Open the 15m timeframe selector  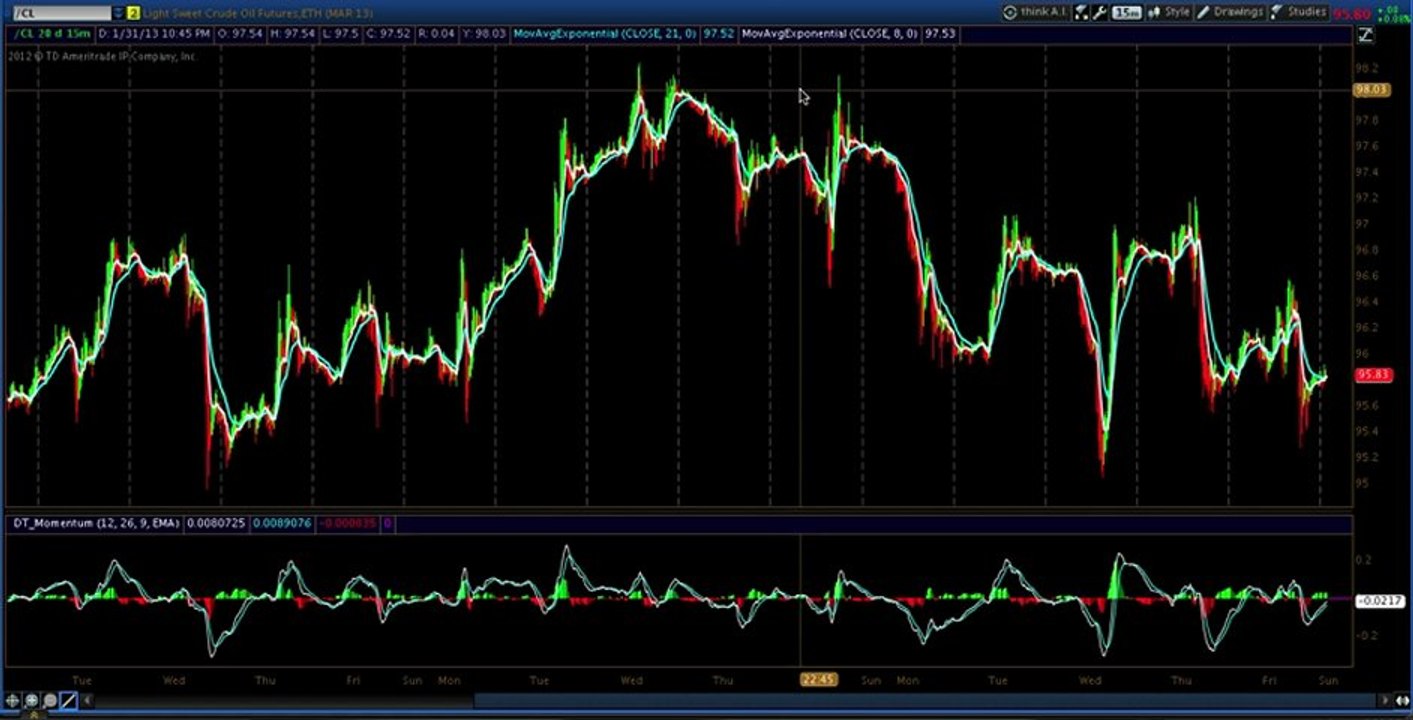point(1127,13)
